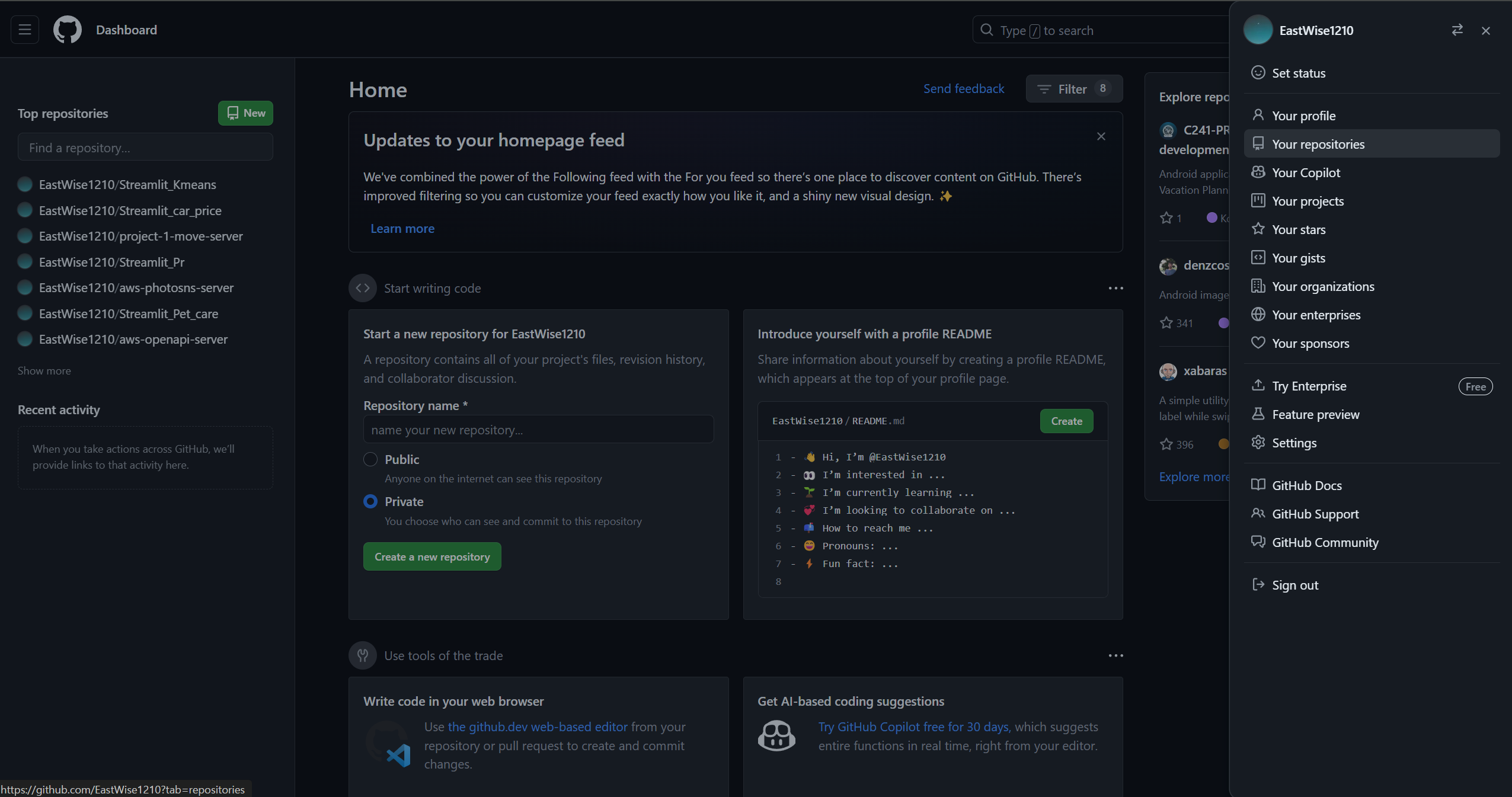1512x797 pixels.
Task: Focus the Find a repository field
Action: point(145,147)
